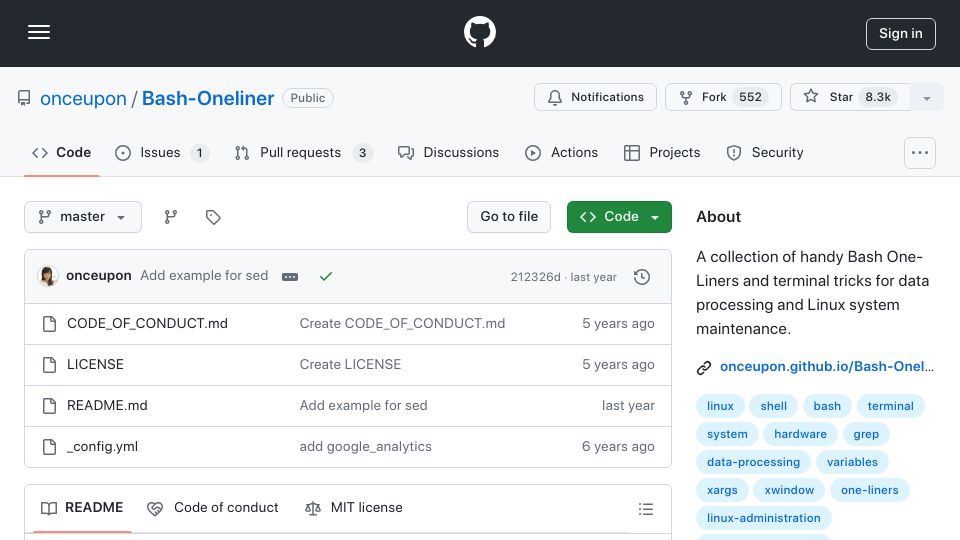Open the more tabs ellipsis menu

point(920,153)
